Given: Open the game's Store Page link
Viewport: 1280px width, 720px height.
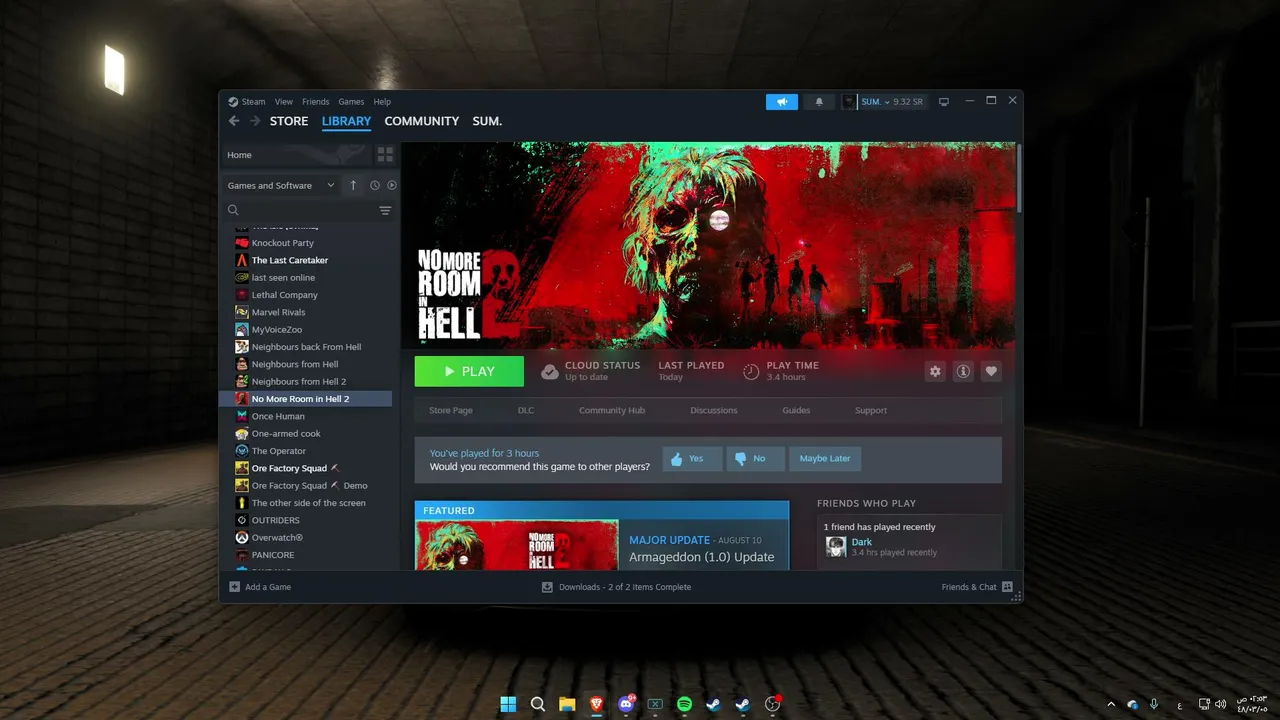Looking at the screenshot, I should coord(450,410).
